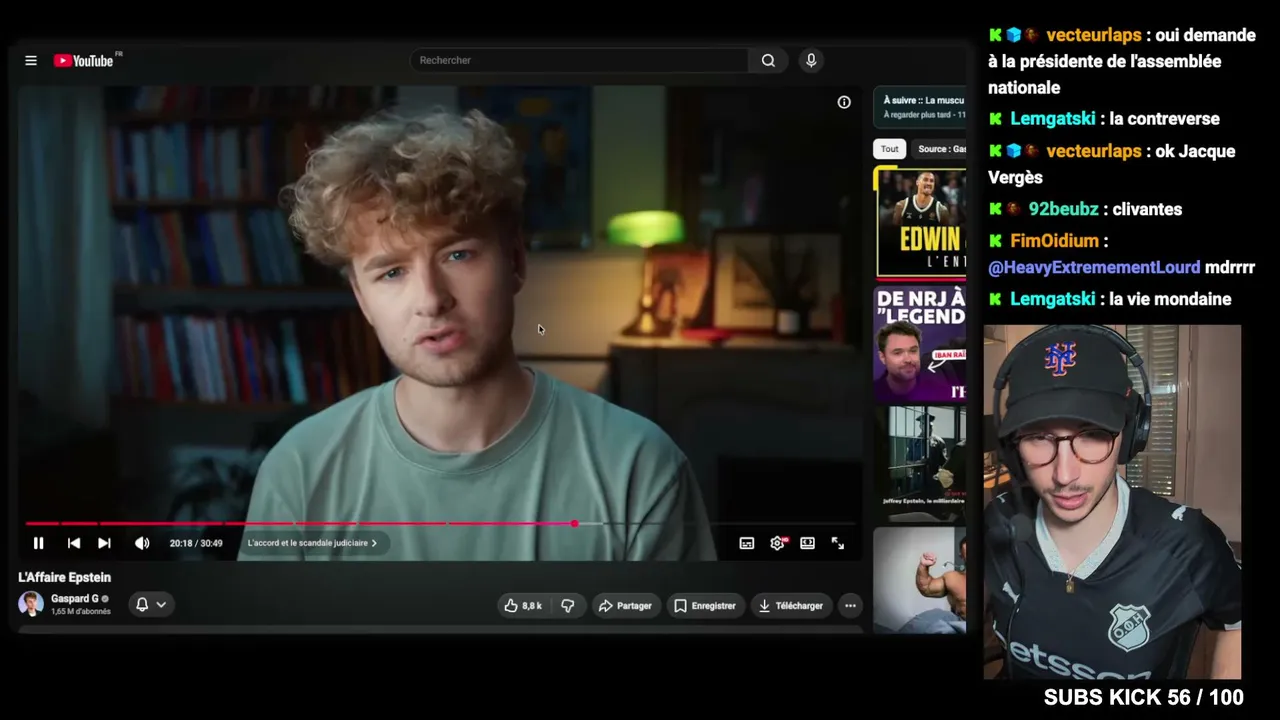The image size is (1280, 720).
Task: Expand the chapter 'L'accord et le scandale judiciaire'
Action: coord(312,543)
